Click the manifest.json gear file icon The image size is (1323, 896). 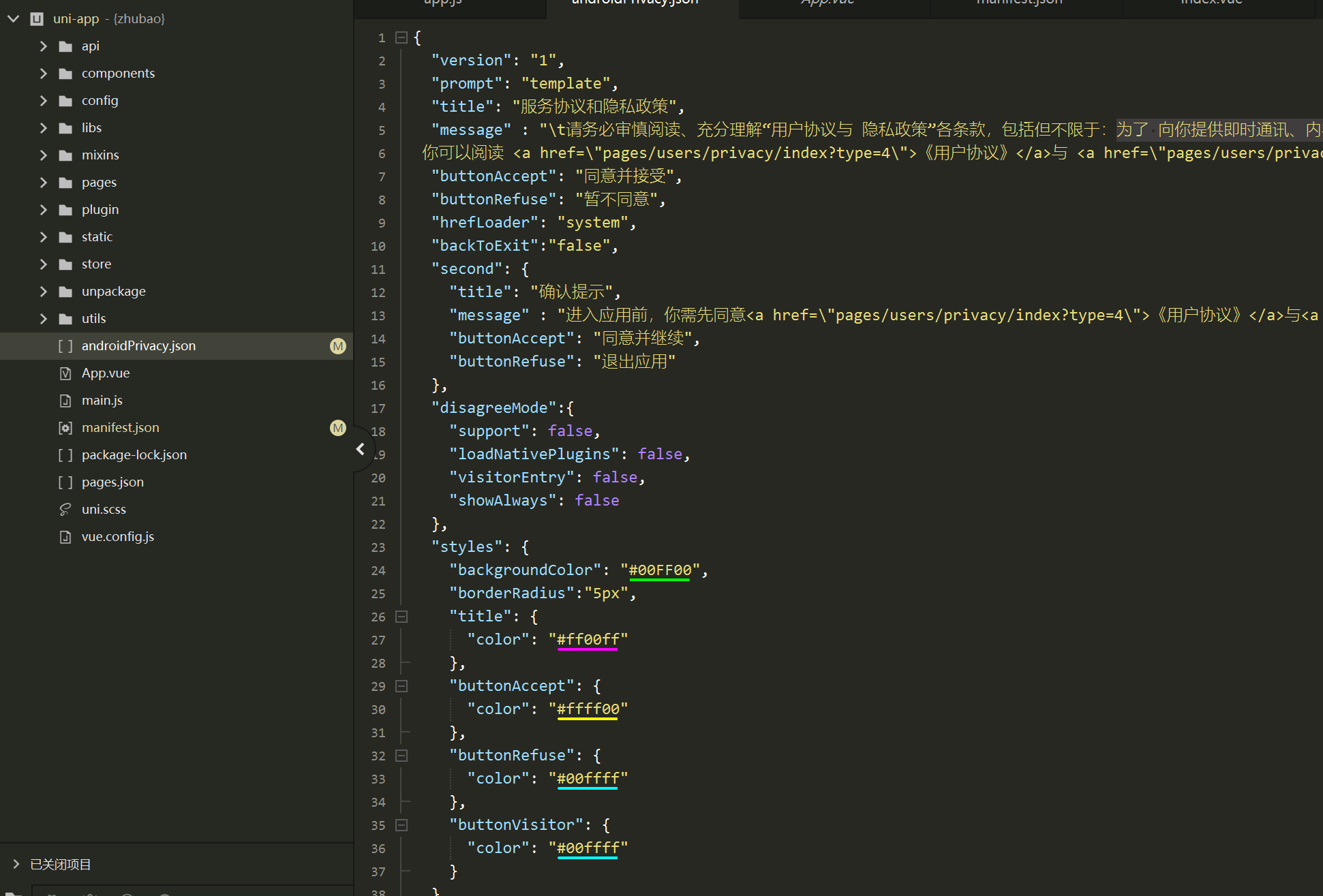pos(65,428)
